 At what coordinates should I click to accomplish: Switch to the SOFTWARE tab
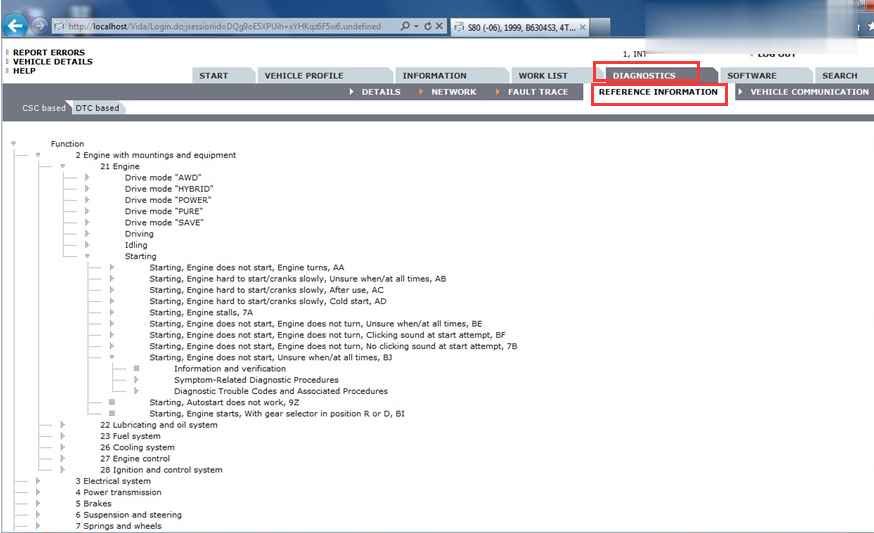coord(752,76)
